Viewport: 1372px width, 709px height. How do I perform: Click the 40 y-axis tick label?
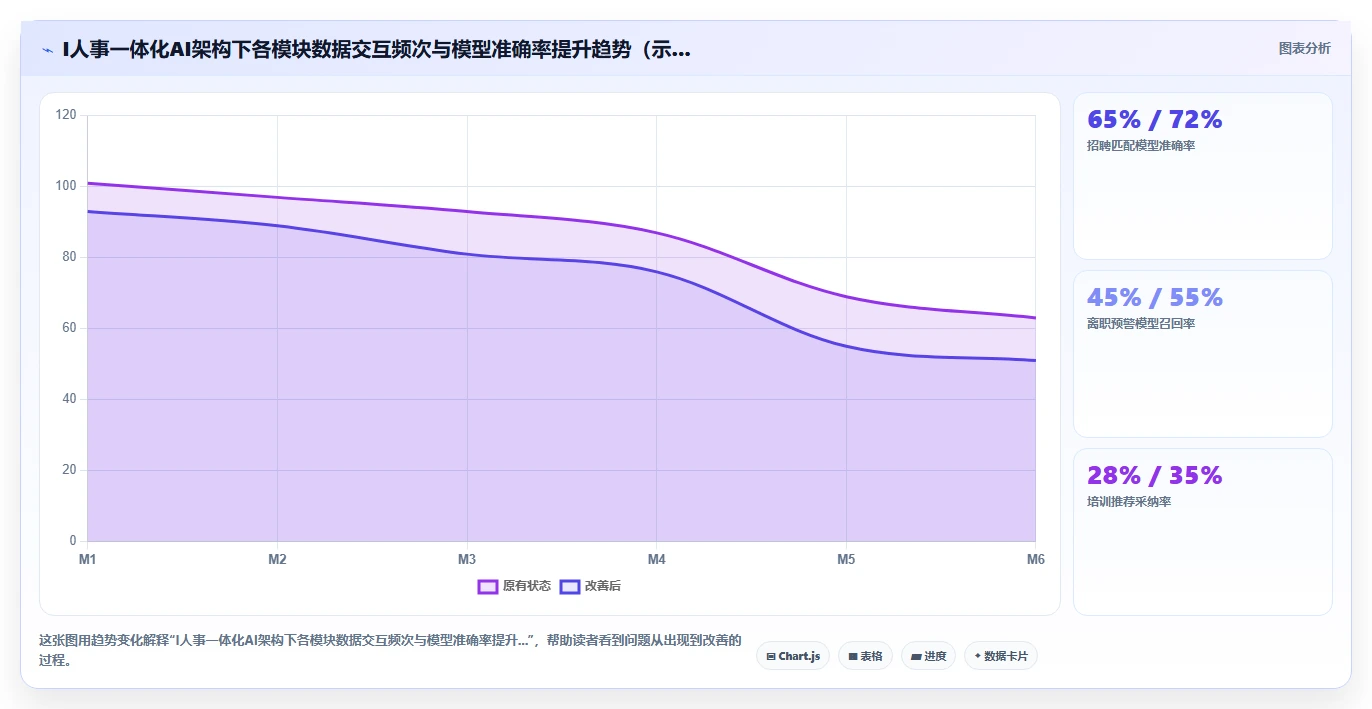pyautogui.click(x=69, y=399)
